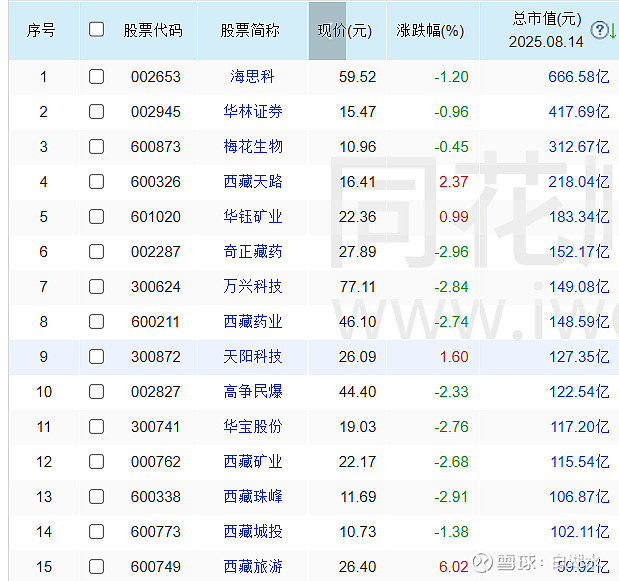Click the 股票简称 column header
619x581 pixels.
click(x=250, y=30)
